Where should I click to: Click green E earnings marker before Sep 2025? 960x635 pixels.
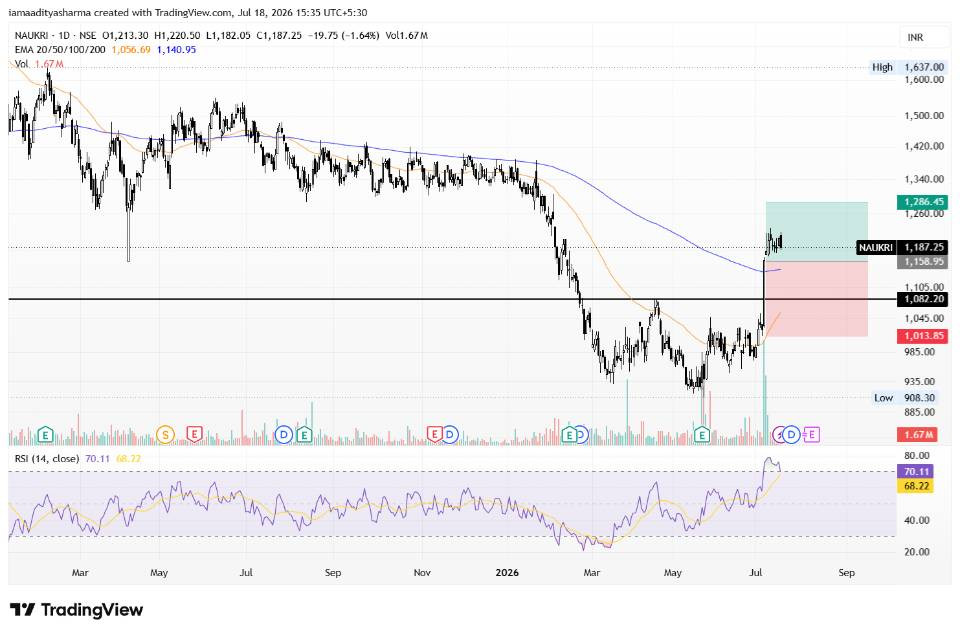[304, 435]
